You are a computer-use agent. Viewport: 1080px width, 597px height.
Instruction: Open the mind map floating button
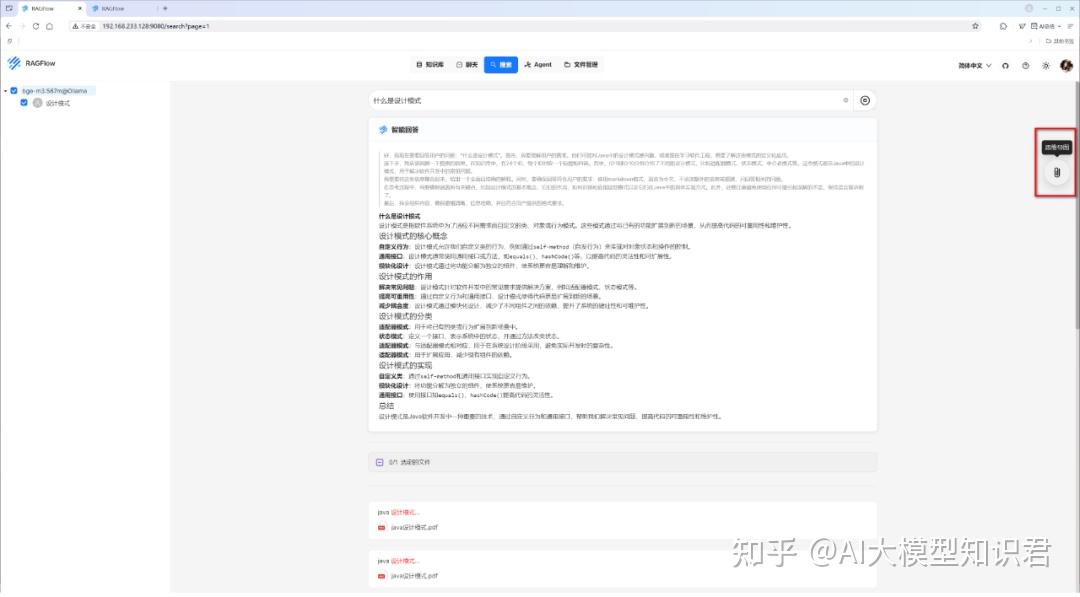tap(1057, 173)
